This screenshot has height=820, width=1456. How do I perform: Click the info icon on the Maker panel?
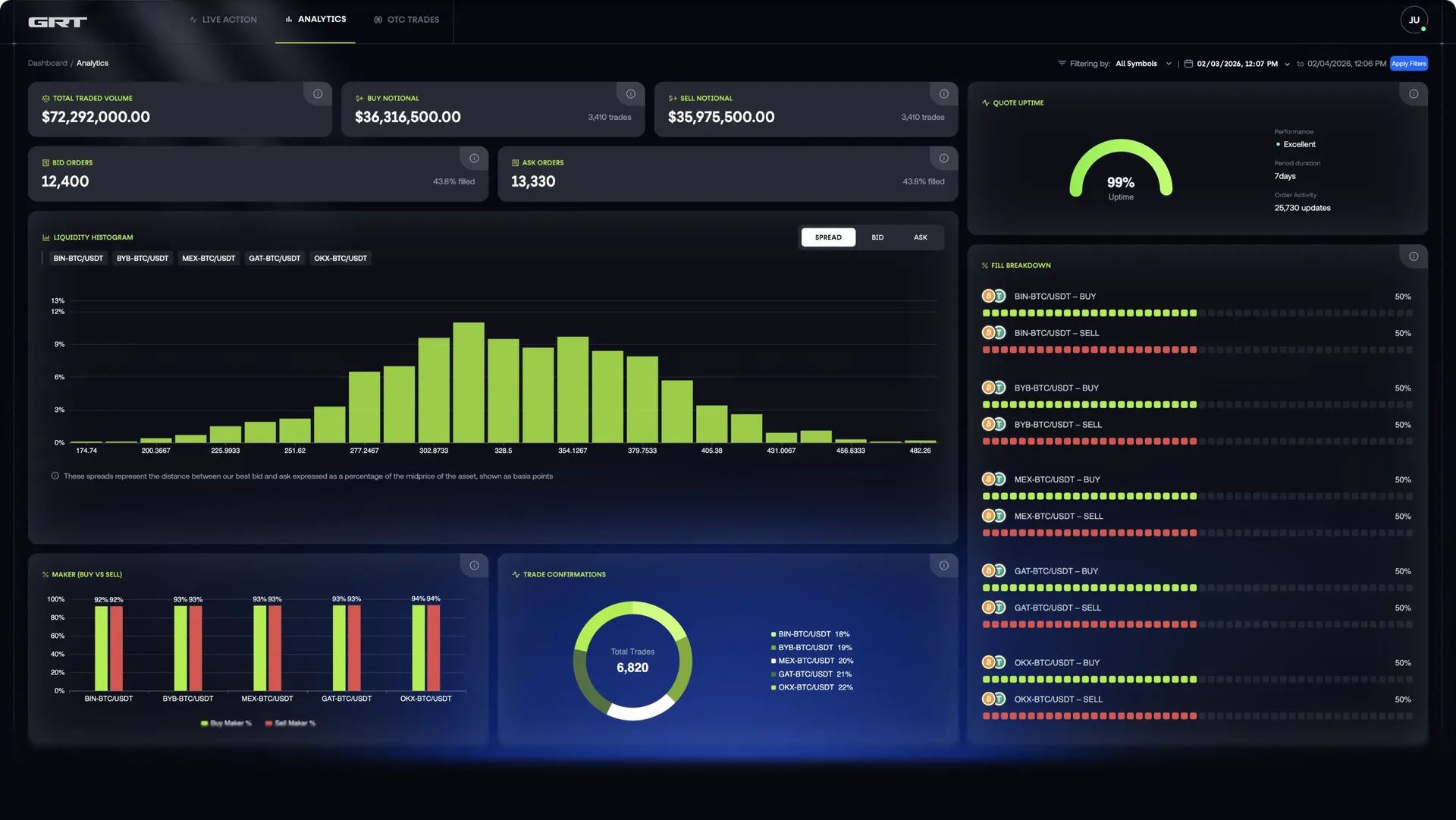click(474, 565)
